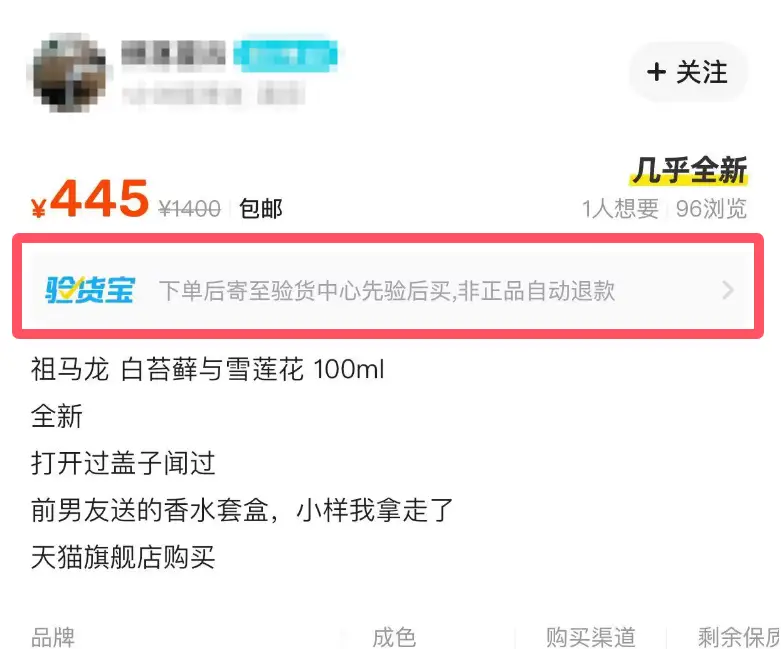
Task: Click the 96浏览 view count
Action: point(711,208)
